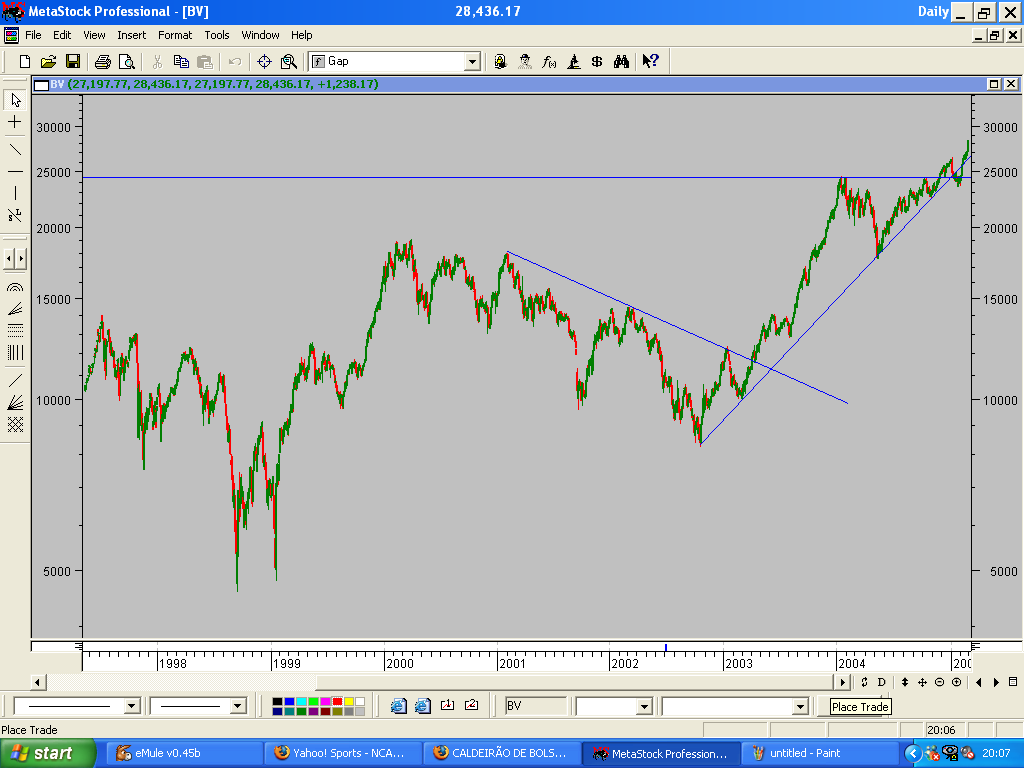Open the Gap expert dropdown list
This screenshot has height=768, width=1024.
point(472,61)
